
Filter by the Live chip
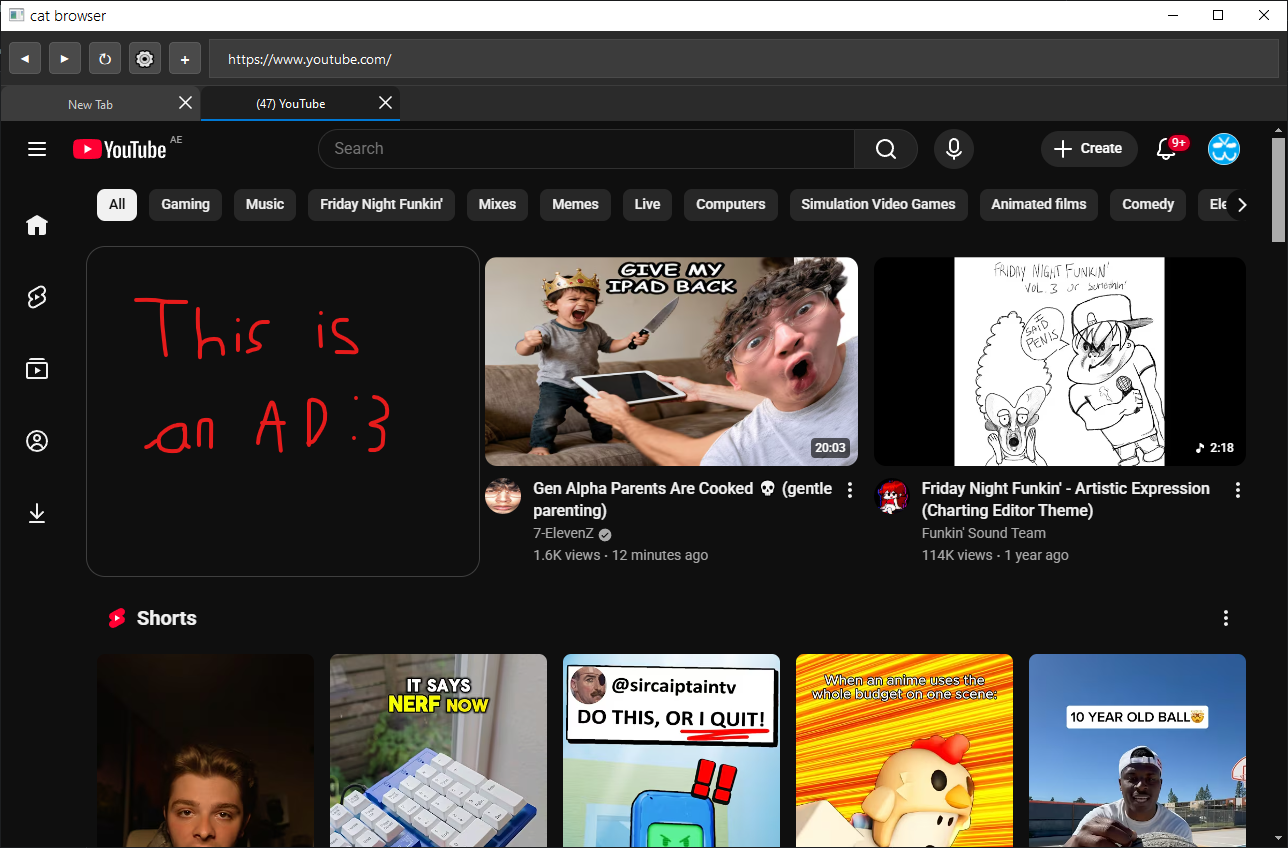tap(647, 204)
